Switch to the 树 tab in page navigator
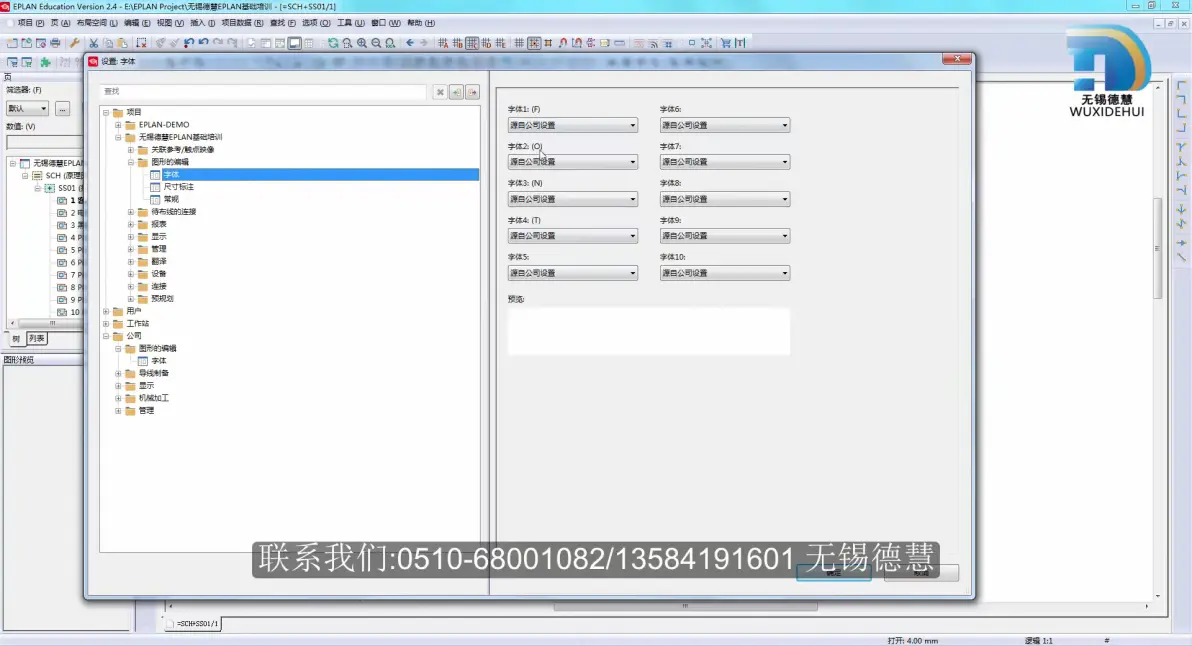 tap(16, 339)
